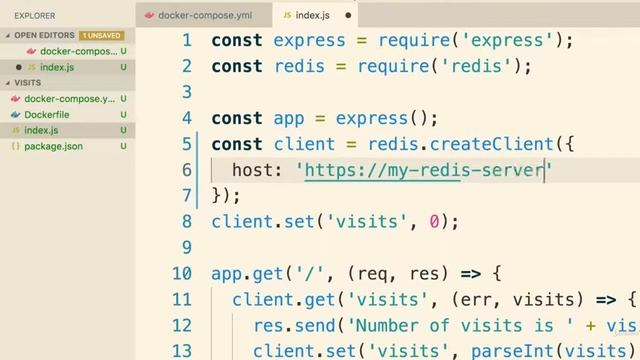Click the U status beside Dockerfile

[123, 115]
